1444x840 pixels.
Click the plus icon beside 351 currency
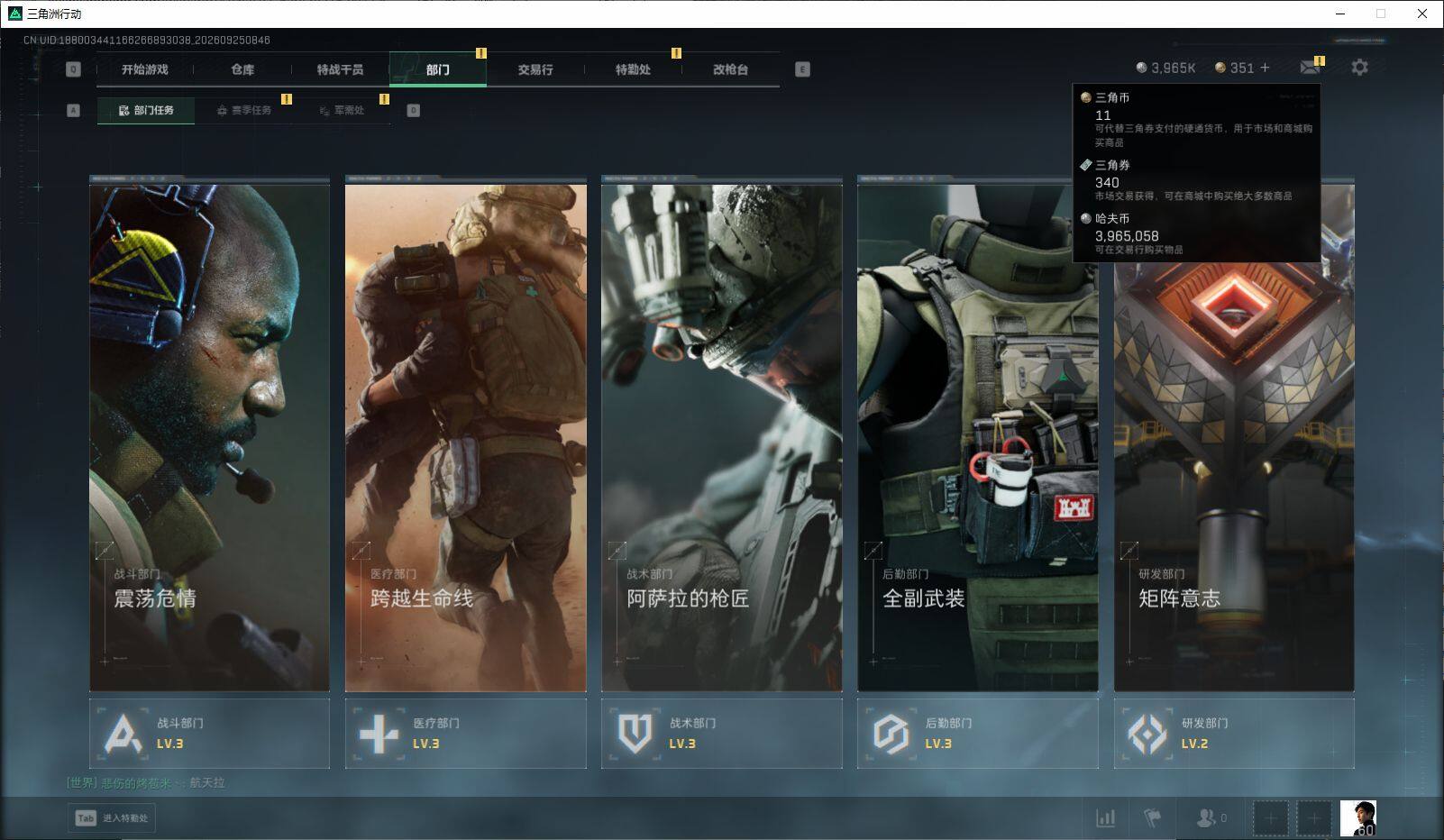[1265, 68]
